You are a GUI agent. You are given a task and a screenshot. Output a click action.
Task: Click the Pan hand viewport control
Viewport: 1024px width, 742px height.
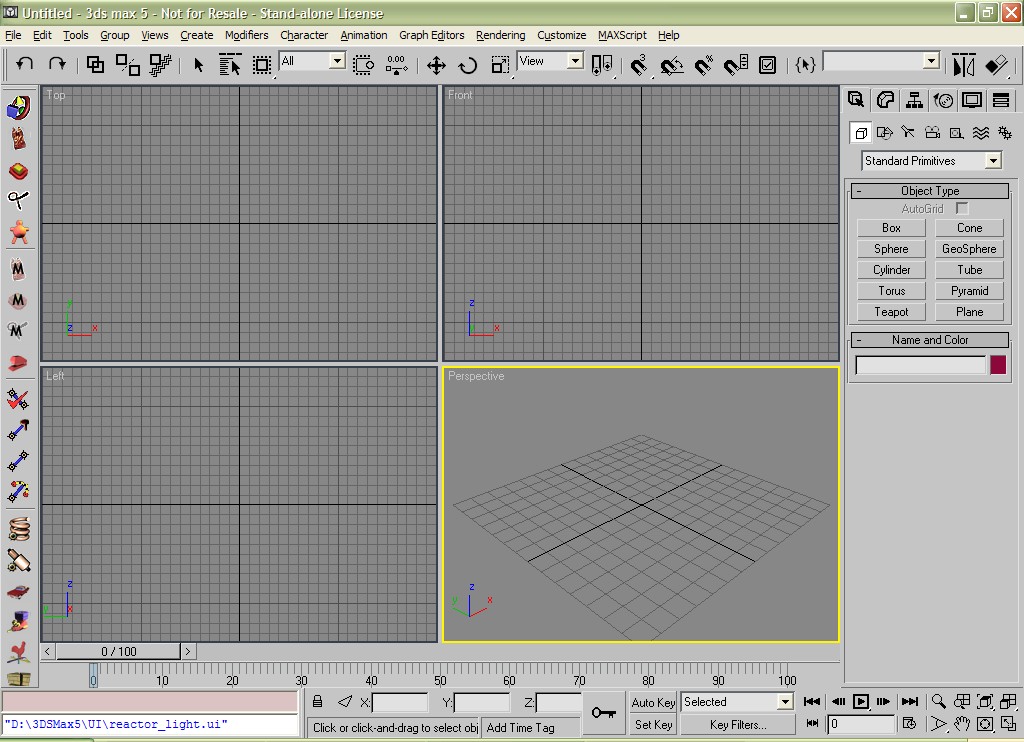(x=961, y=724)
